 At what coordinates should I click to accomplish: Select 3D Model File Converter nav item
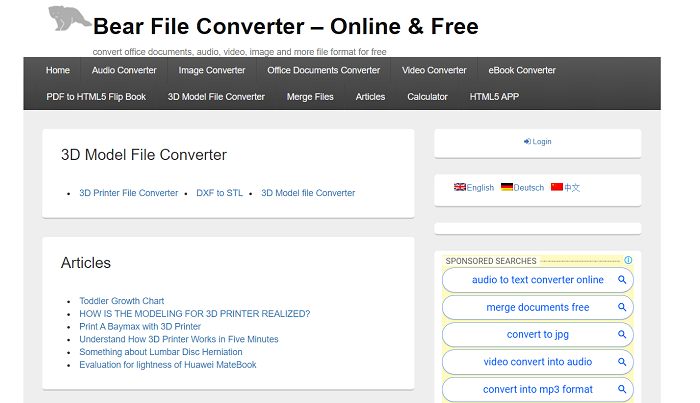(216, 97)
